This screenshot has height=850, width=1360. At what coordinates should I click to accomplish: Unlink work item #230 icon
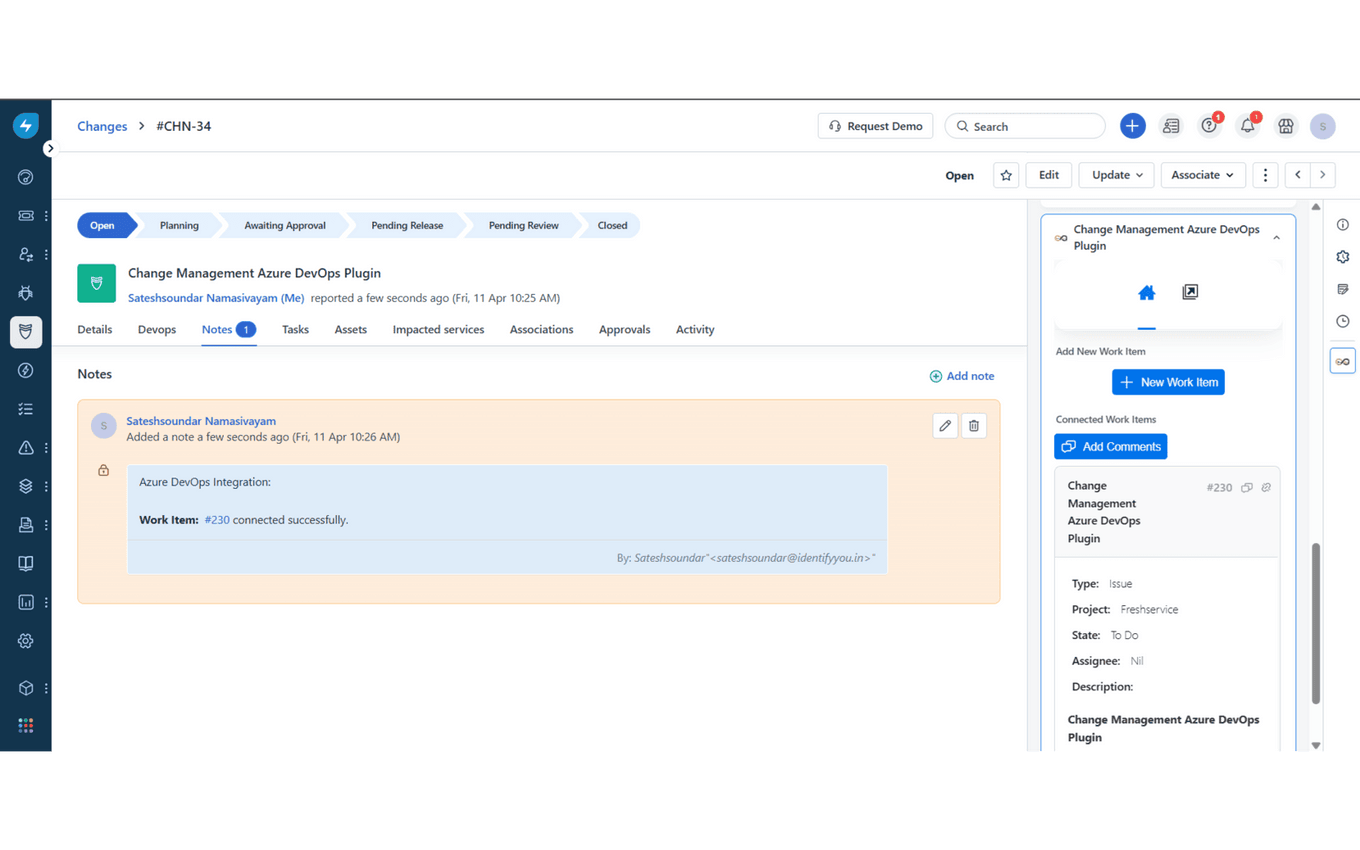pos(1266,488)
